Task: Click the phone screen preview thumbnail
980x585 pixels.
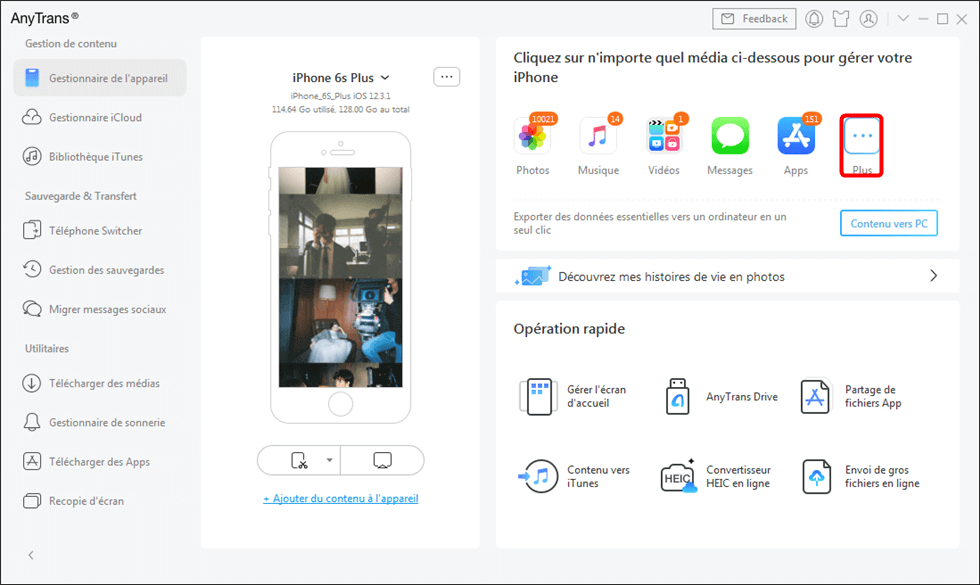Action: pos(341,277)
